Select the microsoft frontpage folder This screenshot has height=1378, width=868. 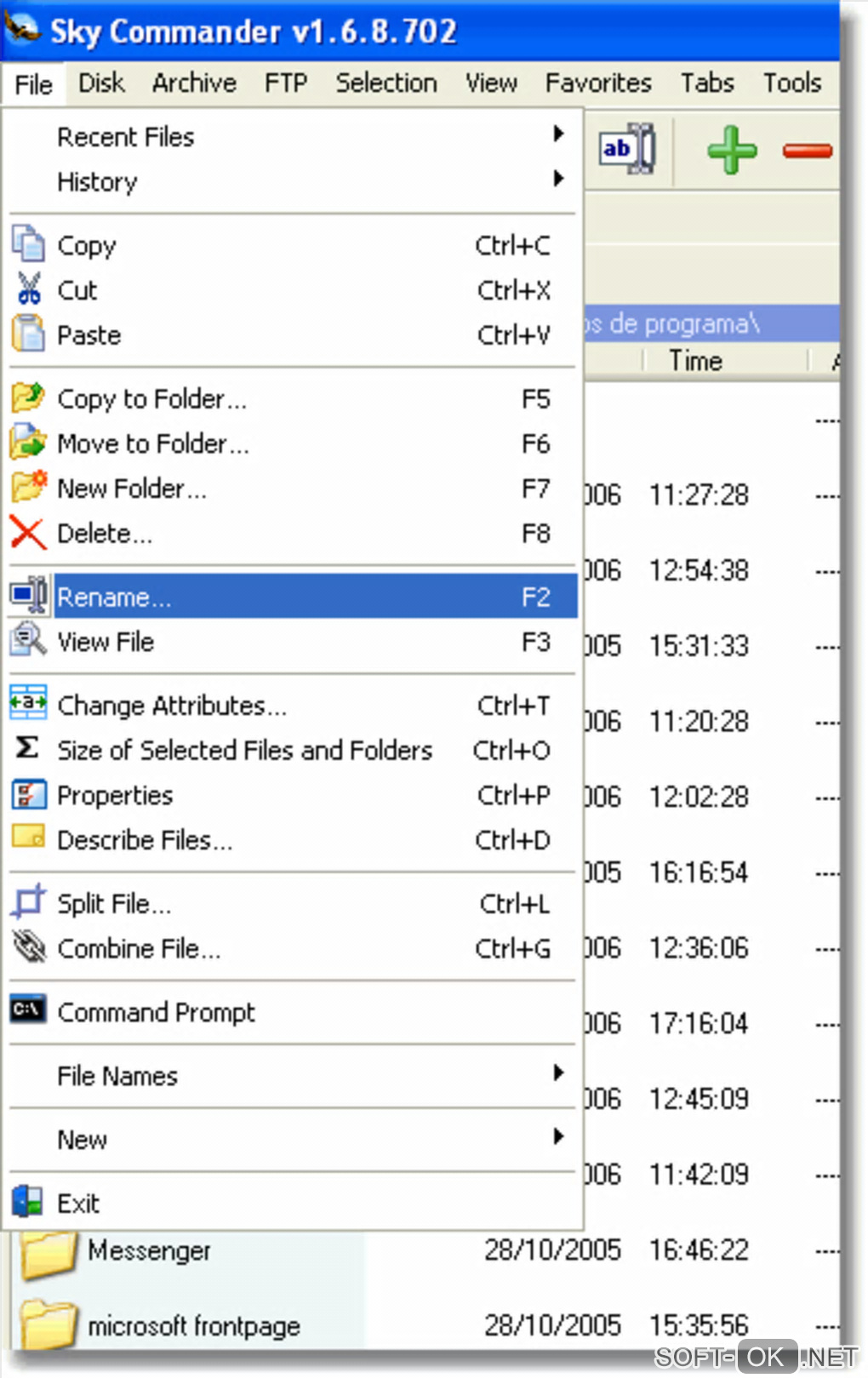coord(194,1325)
